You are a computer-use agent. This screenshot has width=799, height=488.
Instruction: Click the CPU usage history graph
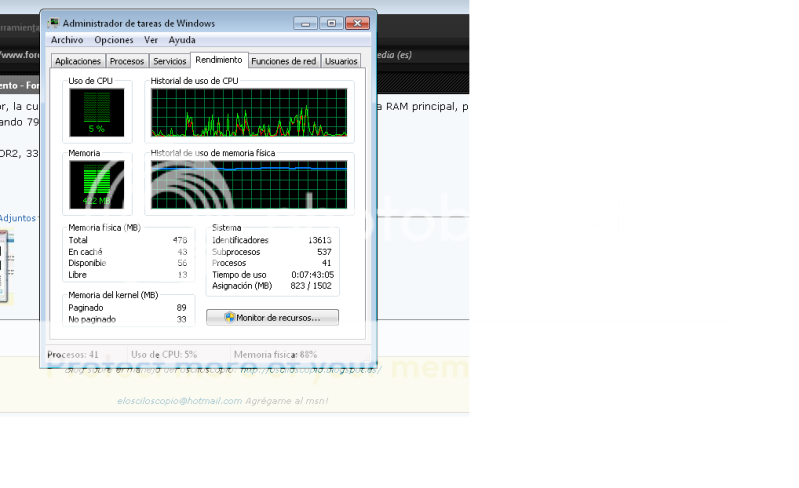(x=249, y=113)
